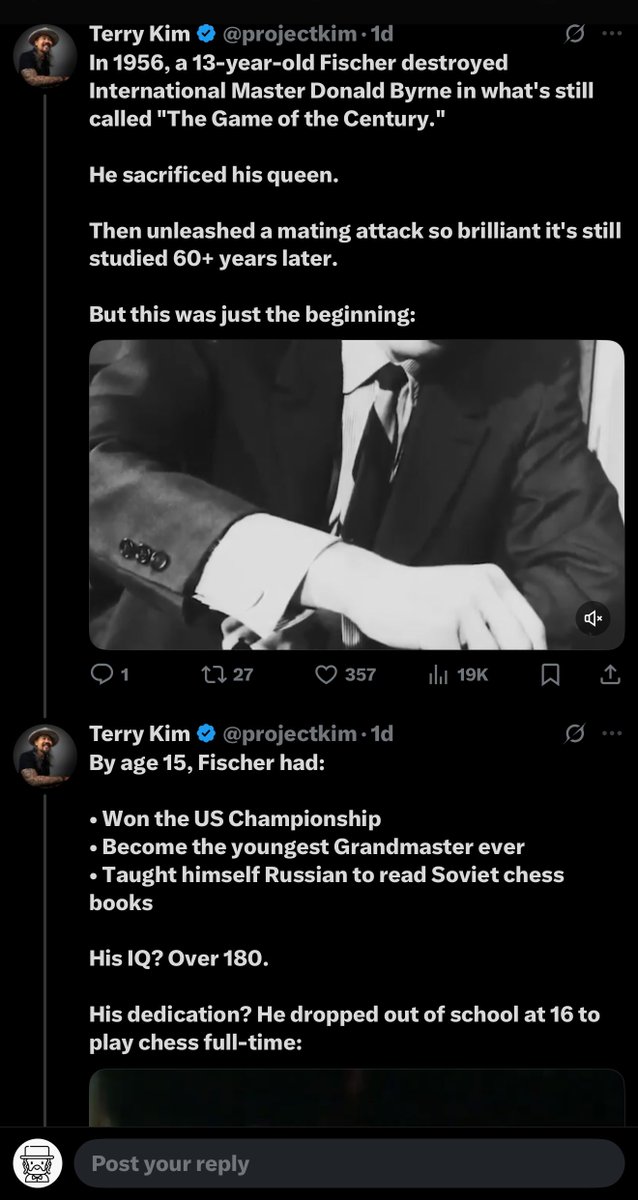Bookmark the Game of the Century post

(550, 675)
